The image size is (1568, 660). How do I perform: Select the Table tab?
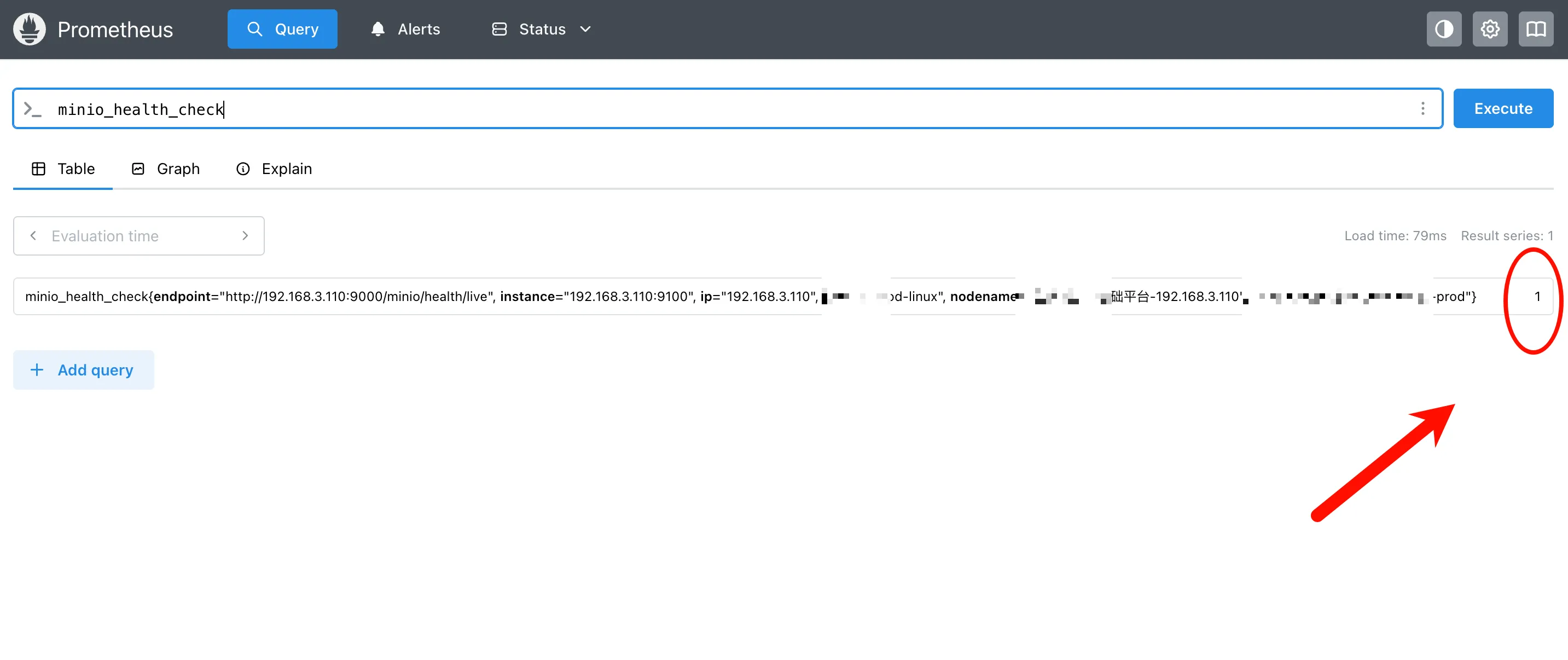[63, 169]
